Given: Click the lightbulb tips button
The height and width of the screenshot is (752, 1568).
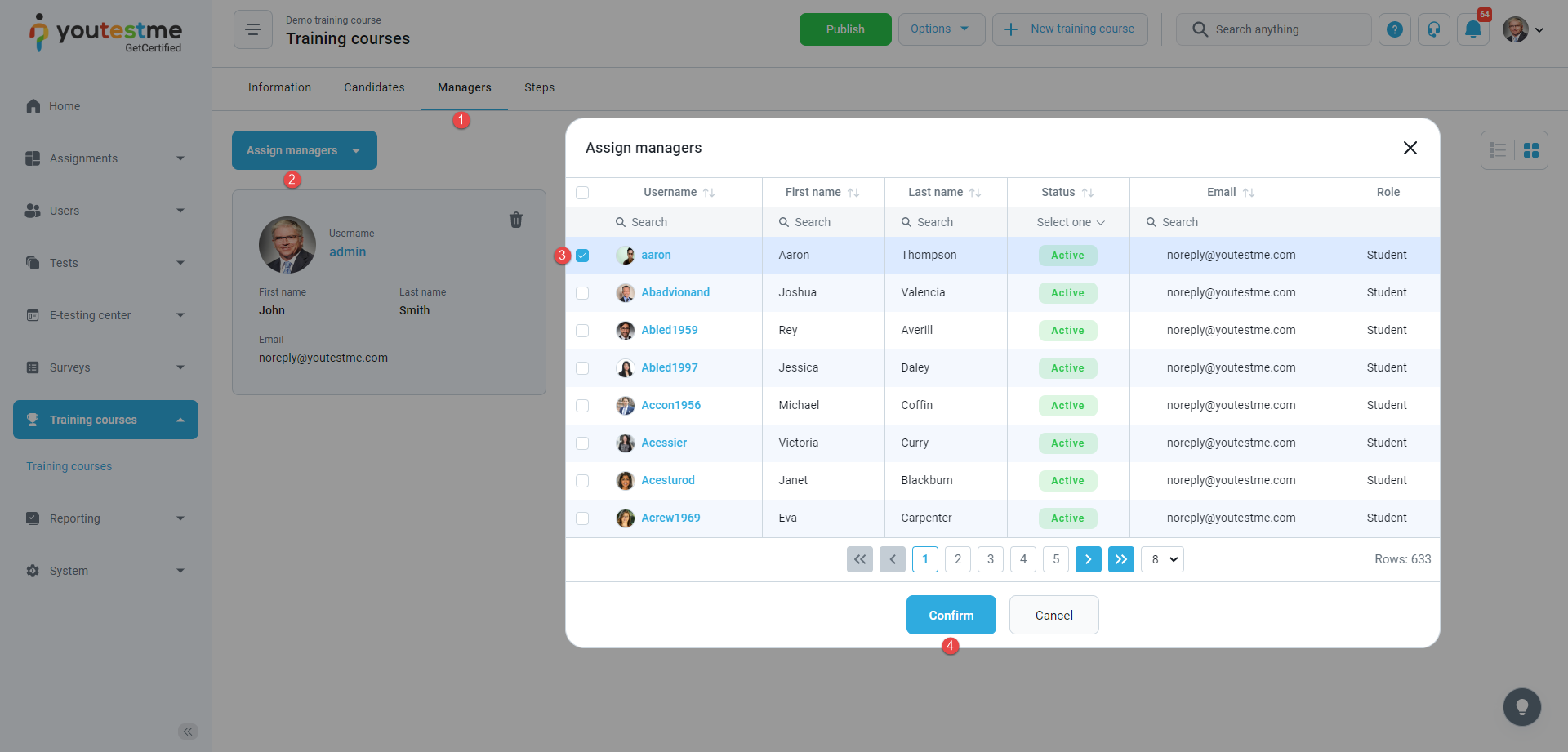Looking at the screenshot, I should (1522, 707).
